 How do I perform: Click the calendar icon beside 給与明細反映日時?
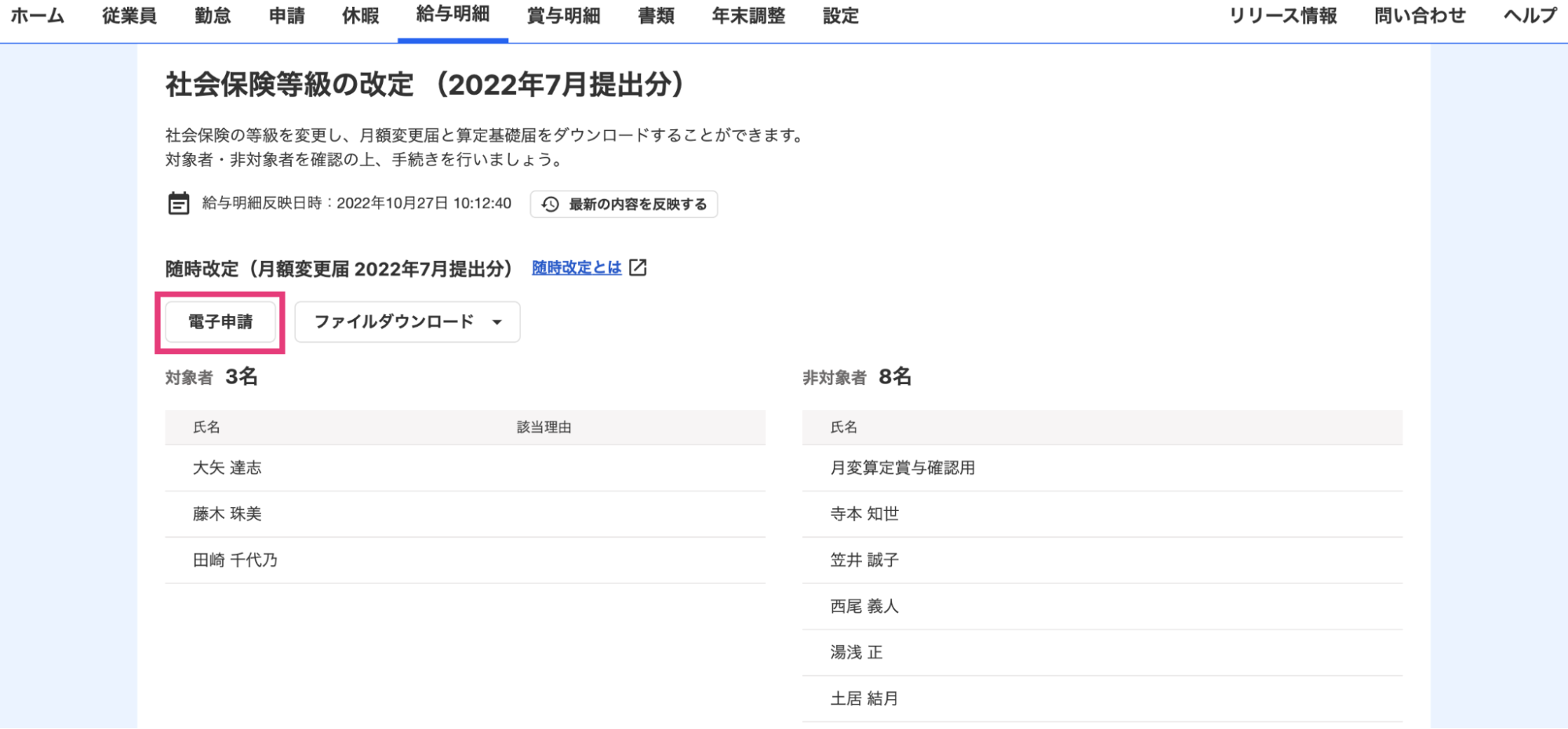click(178, 204)
